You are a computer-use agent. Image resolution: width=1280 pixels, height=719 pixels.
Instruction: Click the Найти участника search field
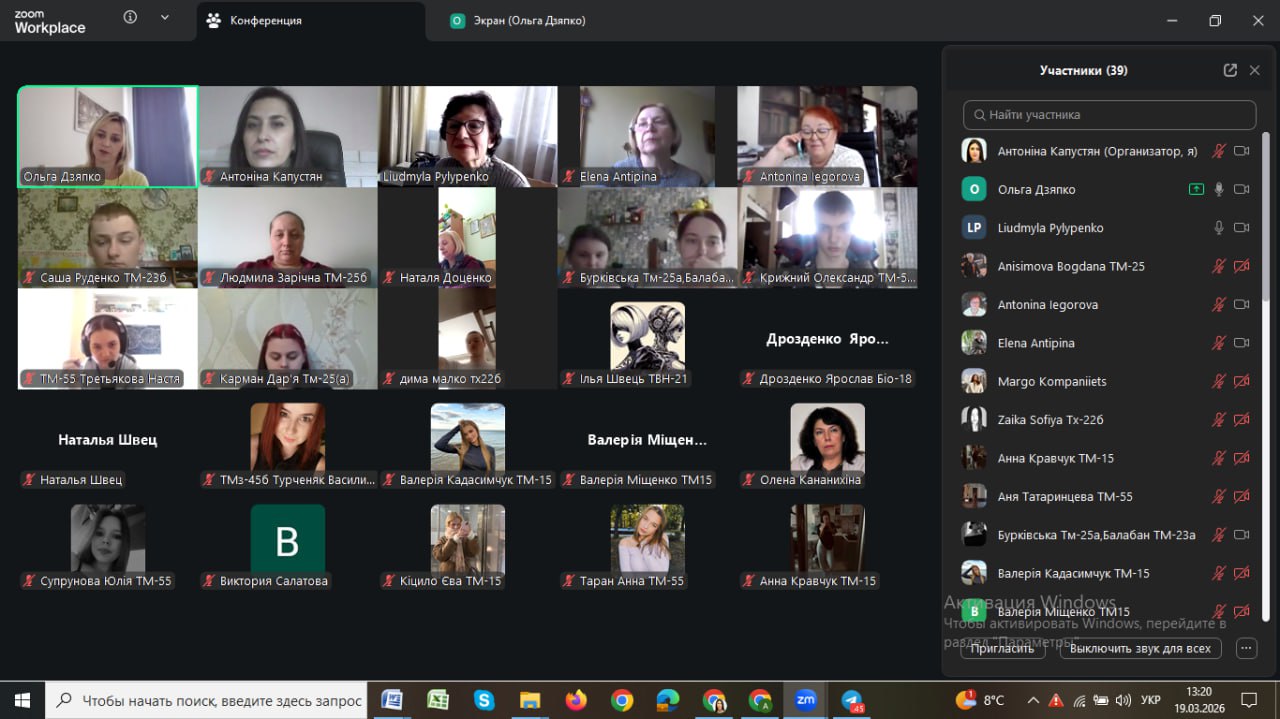click(x=1109, y=115)
